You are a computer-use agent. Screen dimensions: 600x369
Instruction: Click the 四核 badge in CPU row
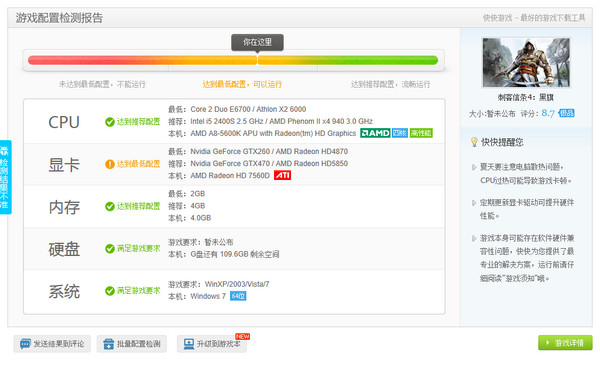(400, 133)
